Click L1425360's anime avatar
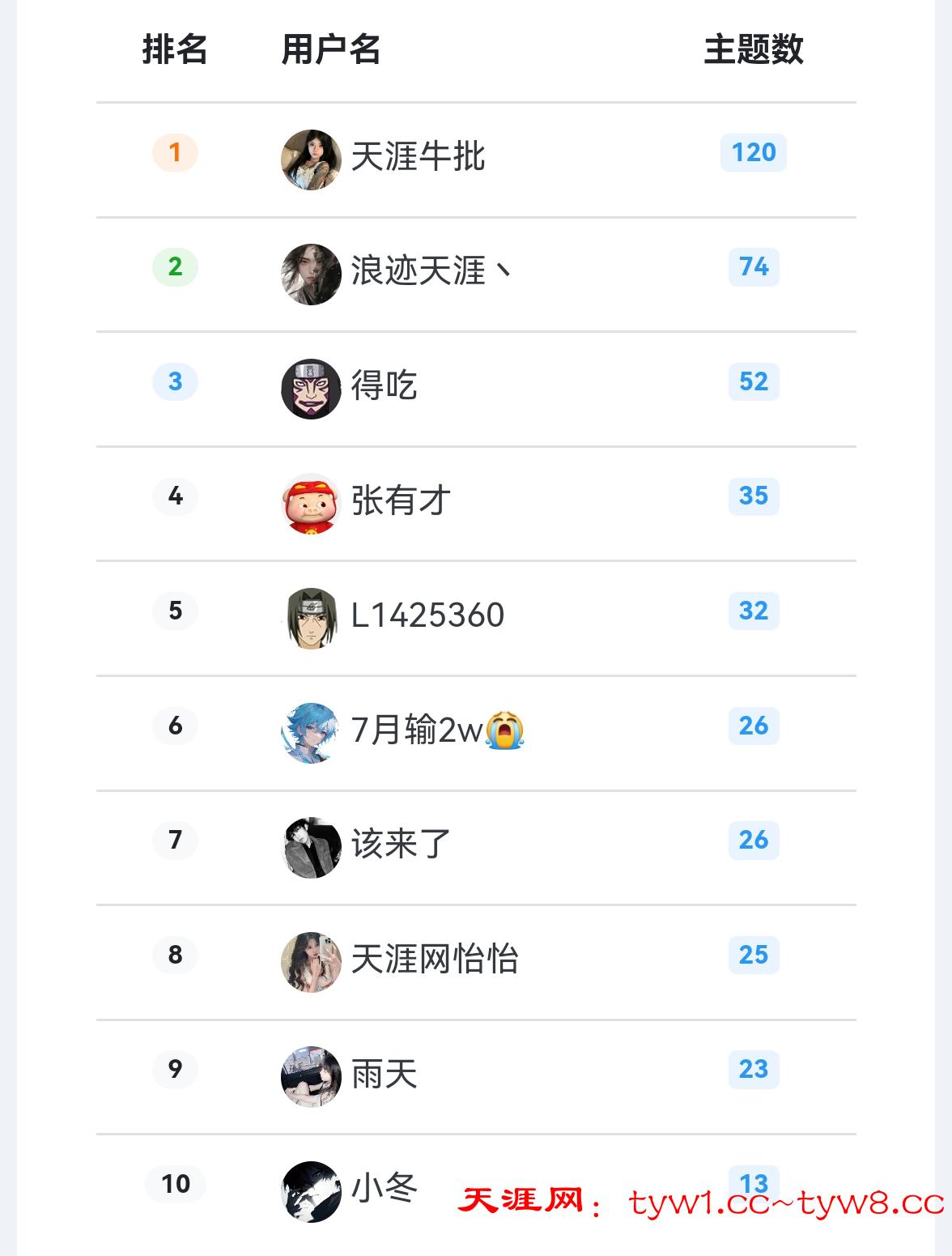Image resolution: width=952 pixels, height=1256 pixels. (x=311, y=618)
